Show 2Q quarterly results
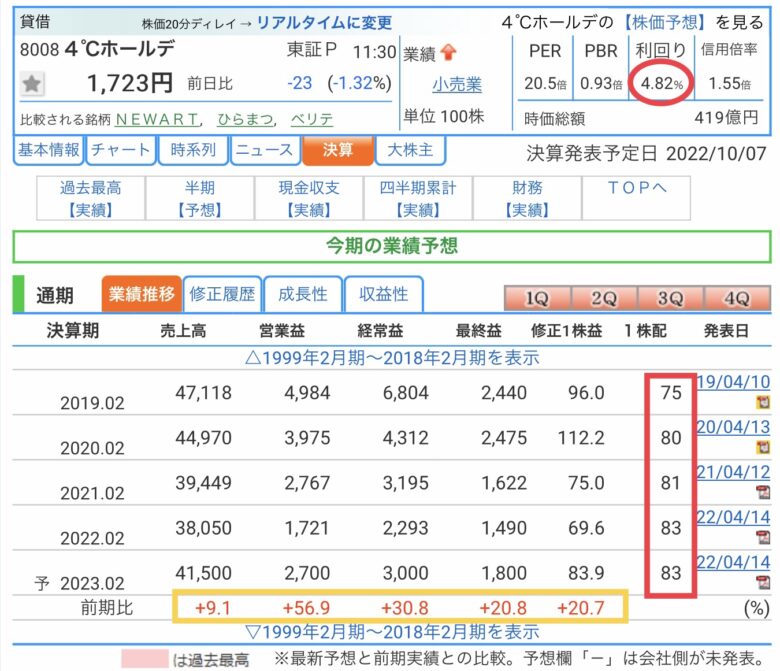This screenshot has height=671, width=780. 604,298
